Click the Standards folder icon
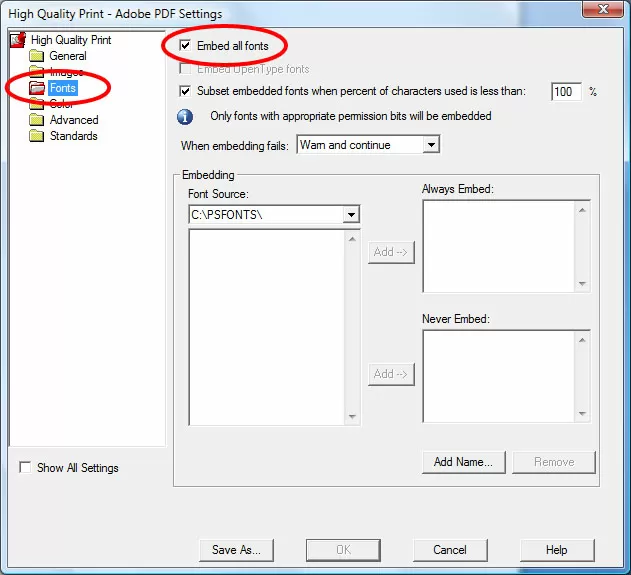Image resolution: width=631 pixels, height=575 pixels. click(x=37, y=136)
